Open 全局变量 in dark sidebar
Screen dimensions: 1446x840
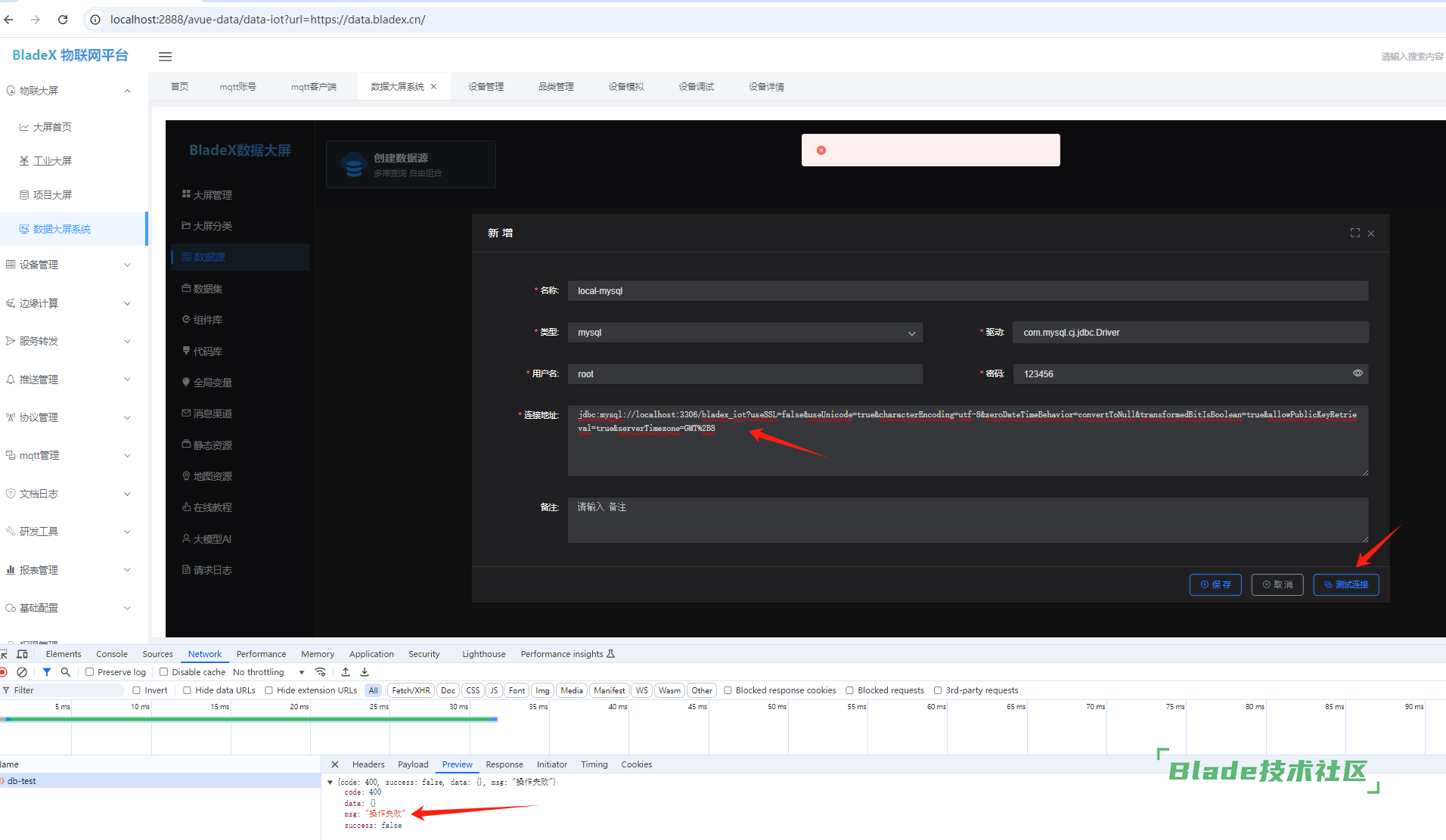[206, 383]
